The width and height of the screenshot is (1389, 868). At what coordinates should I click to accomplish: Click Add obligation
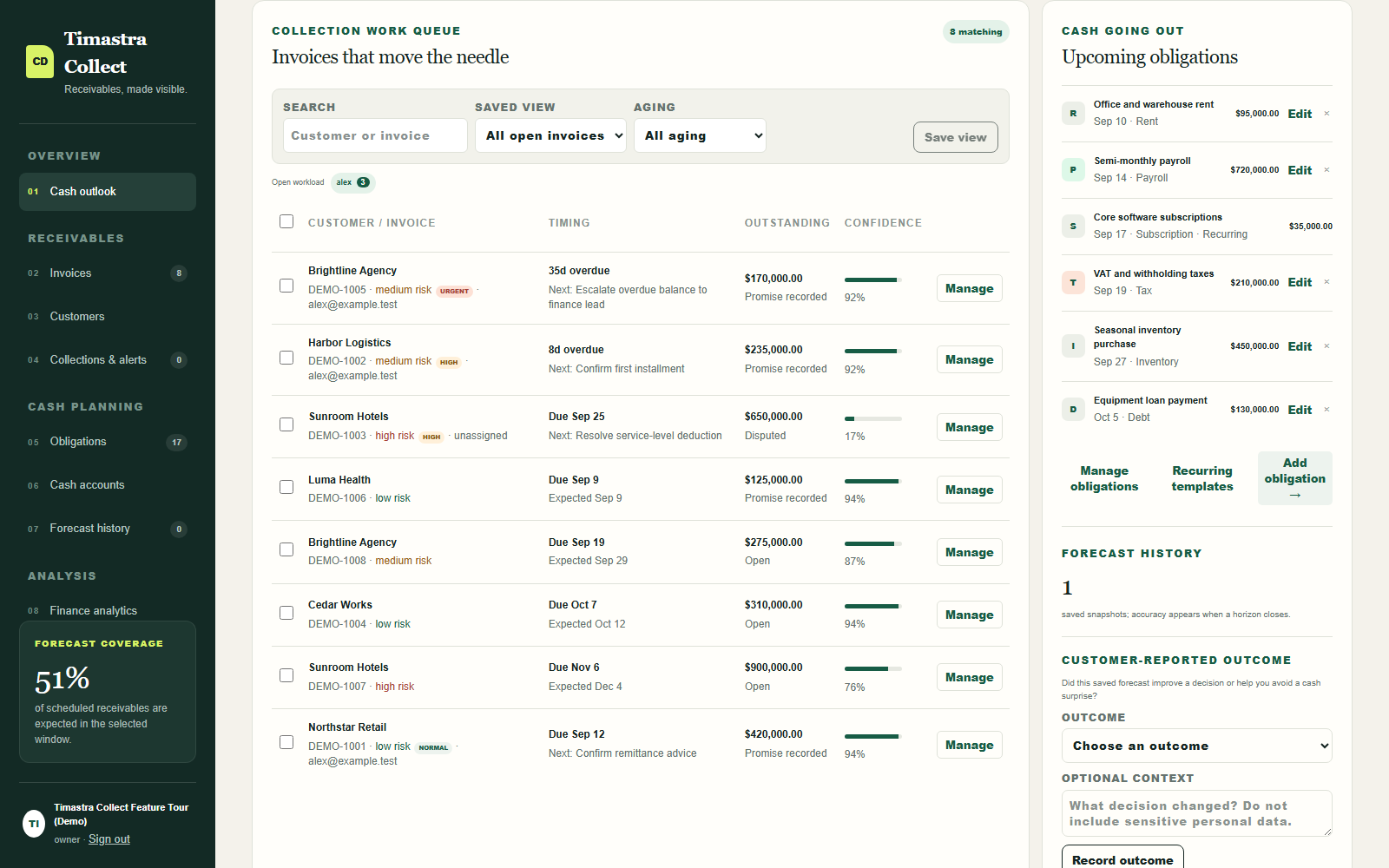tap(1294, 478)
